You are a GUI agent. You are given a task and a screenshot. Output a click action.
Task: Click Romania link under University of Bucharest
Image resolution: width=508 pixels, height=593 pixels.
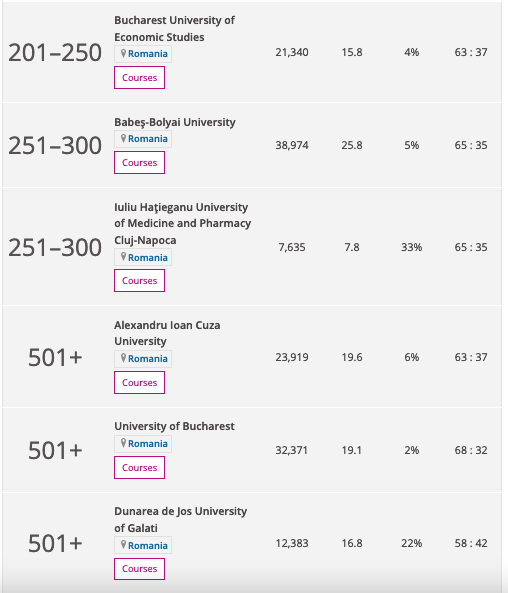click(x=148, y=444)
